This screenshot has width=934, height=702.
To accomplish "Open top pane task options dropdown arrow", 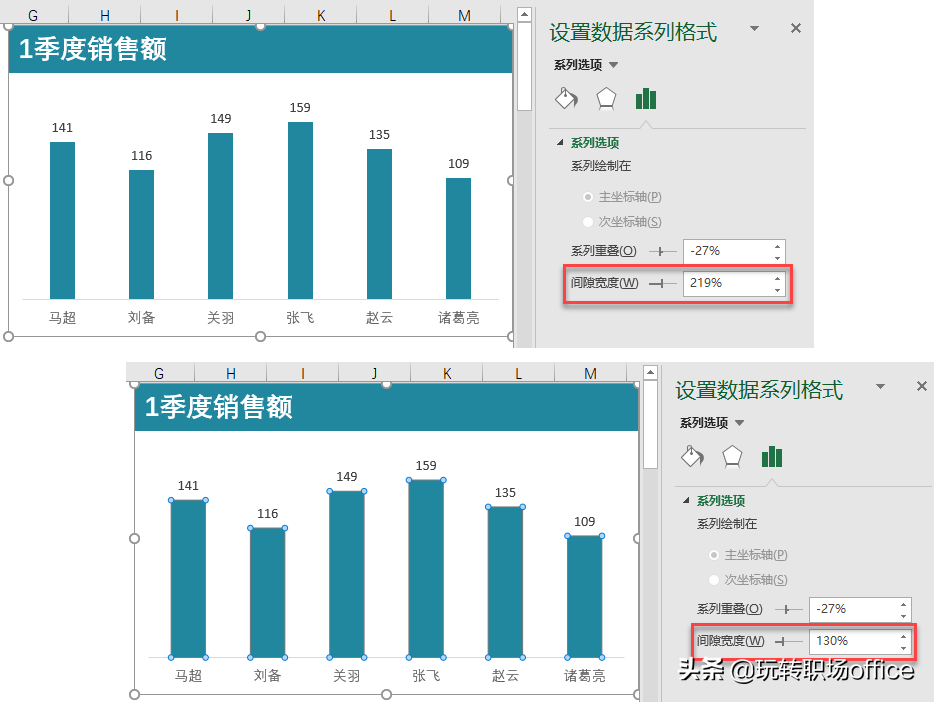I will pyautogui.click(x=754, y=29).
